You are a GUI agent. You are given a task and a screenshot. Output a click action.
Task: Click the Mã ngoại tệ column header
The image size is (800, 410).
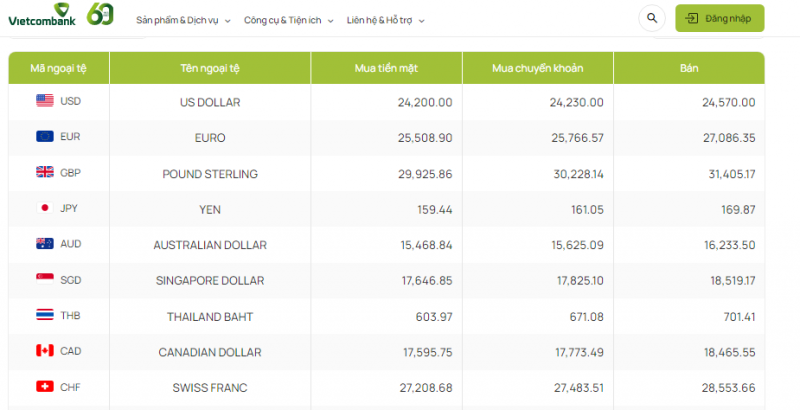point(58,68)
